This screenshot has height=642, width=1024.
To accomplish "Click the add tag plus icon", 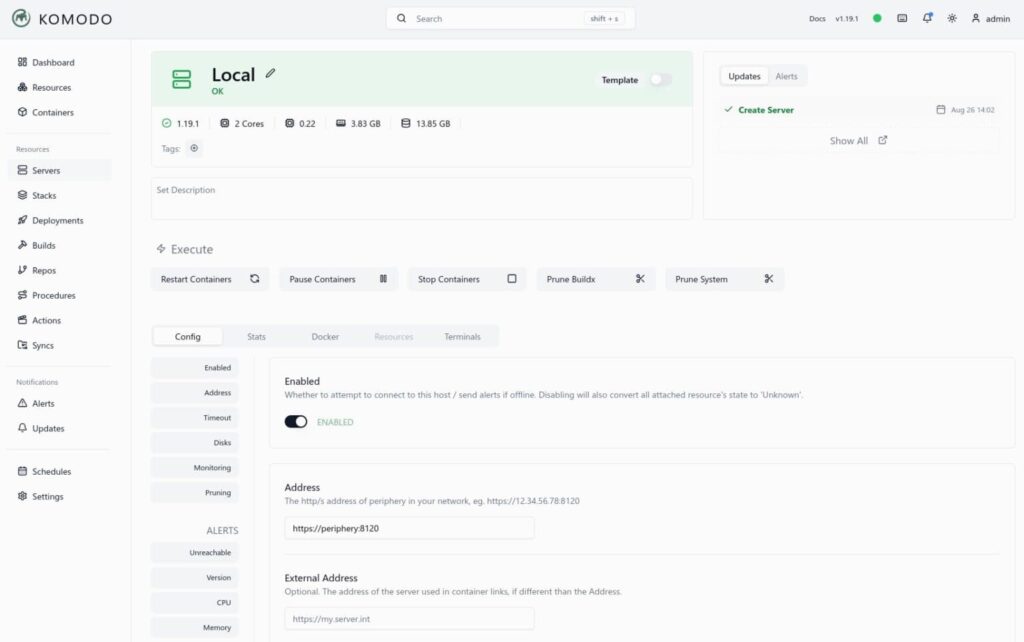I will coord(194,148).
